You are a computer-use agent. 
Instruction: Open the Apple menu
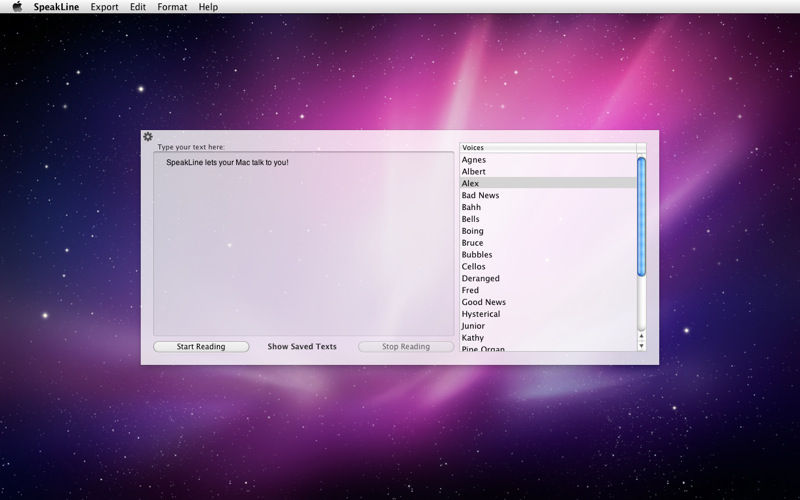17,7
